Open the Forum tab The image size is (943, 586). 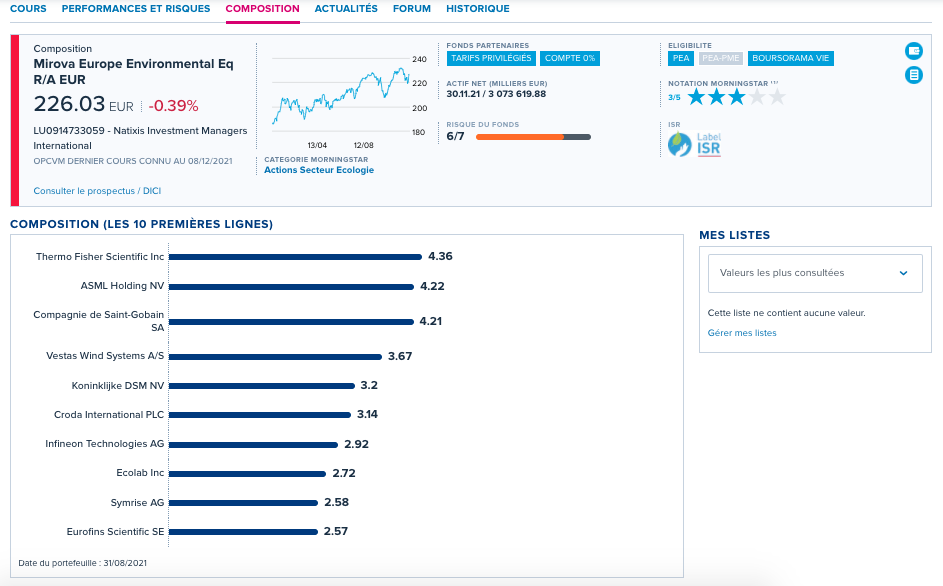(412, 9)
